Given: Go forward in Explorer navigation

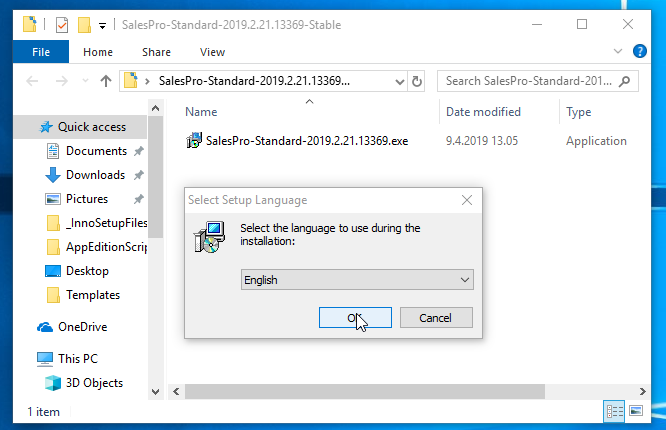Looking at the screenshot, I should tap(62, 81).
